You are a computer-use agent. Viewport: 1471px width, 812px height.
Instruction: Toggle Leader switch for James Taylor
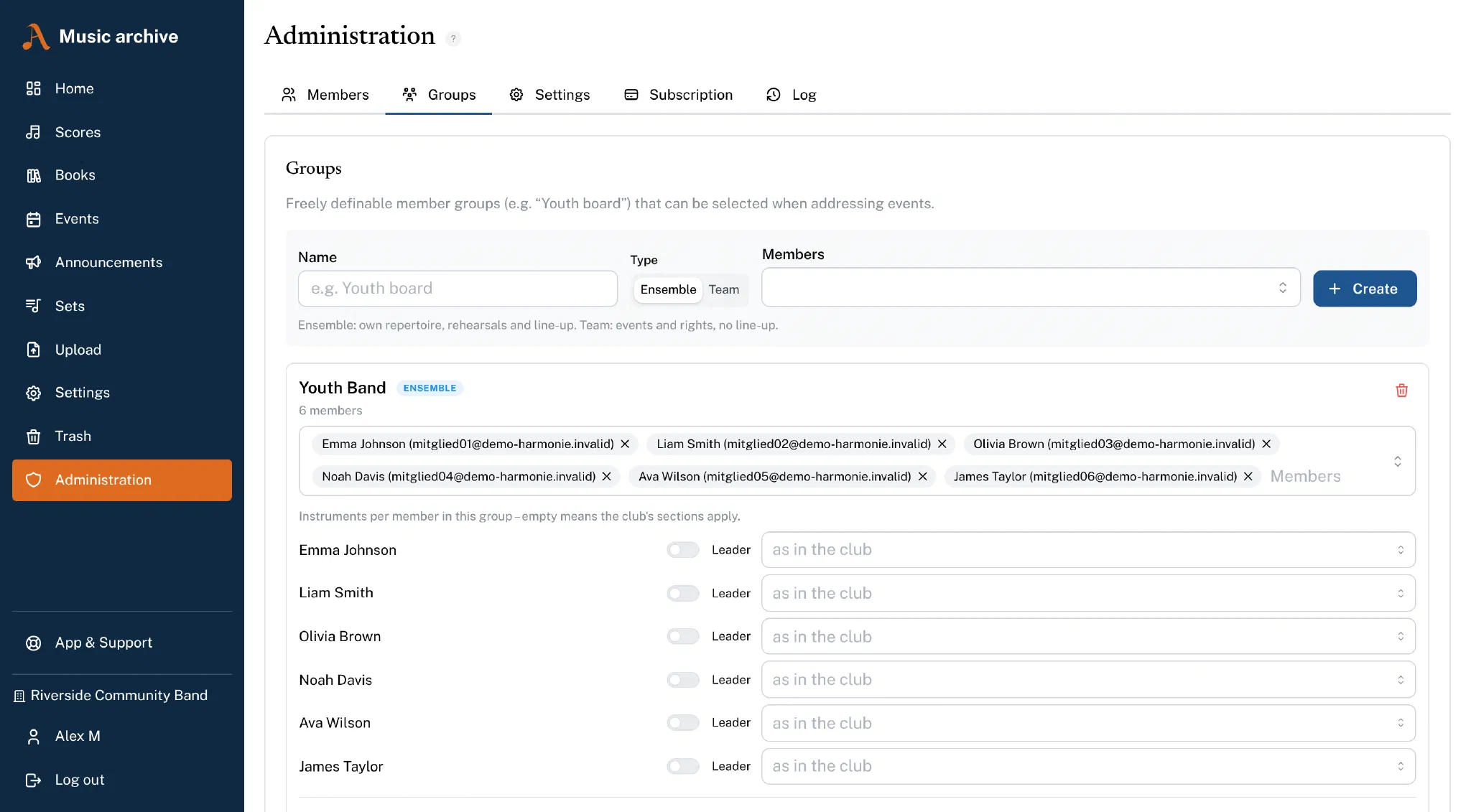tap(683, 767)
